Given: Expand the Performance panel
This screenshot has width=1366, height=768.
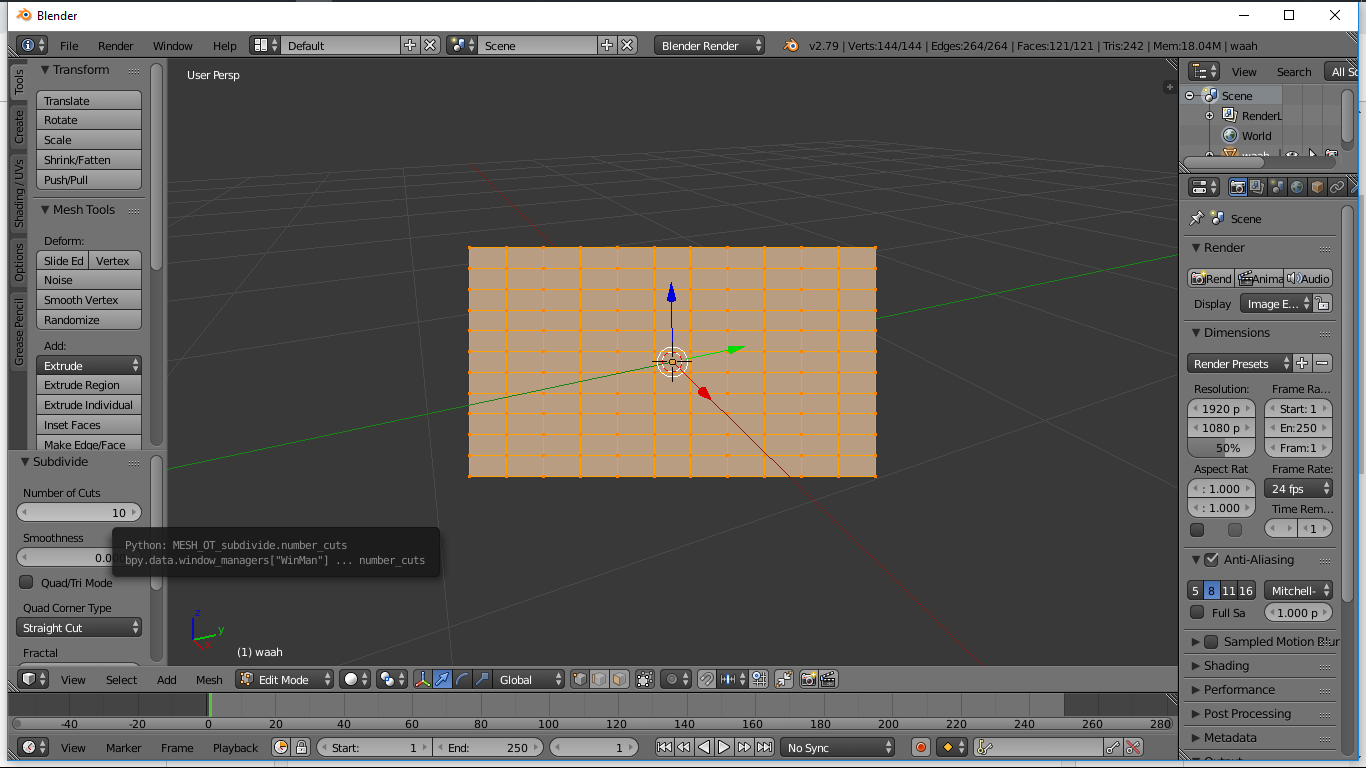Looking at the screenshot, I should 1238,689.
